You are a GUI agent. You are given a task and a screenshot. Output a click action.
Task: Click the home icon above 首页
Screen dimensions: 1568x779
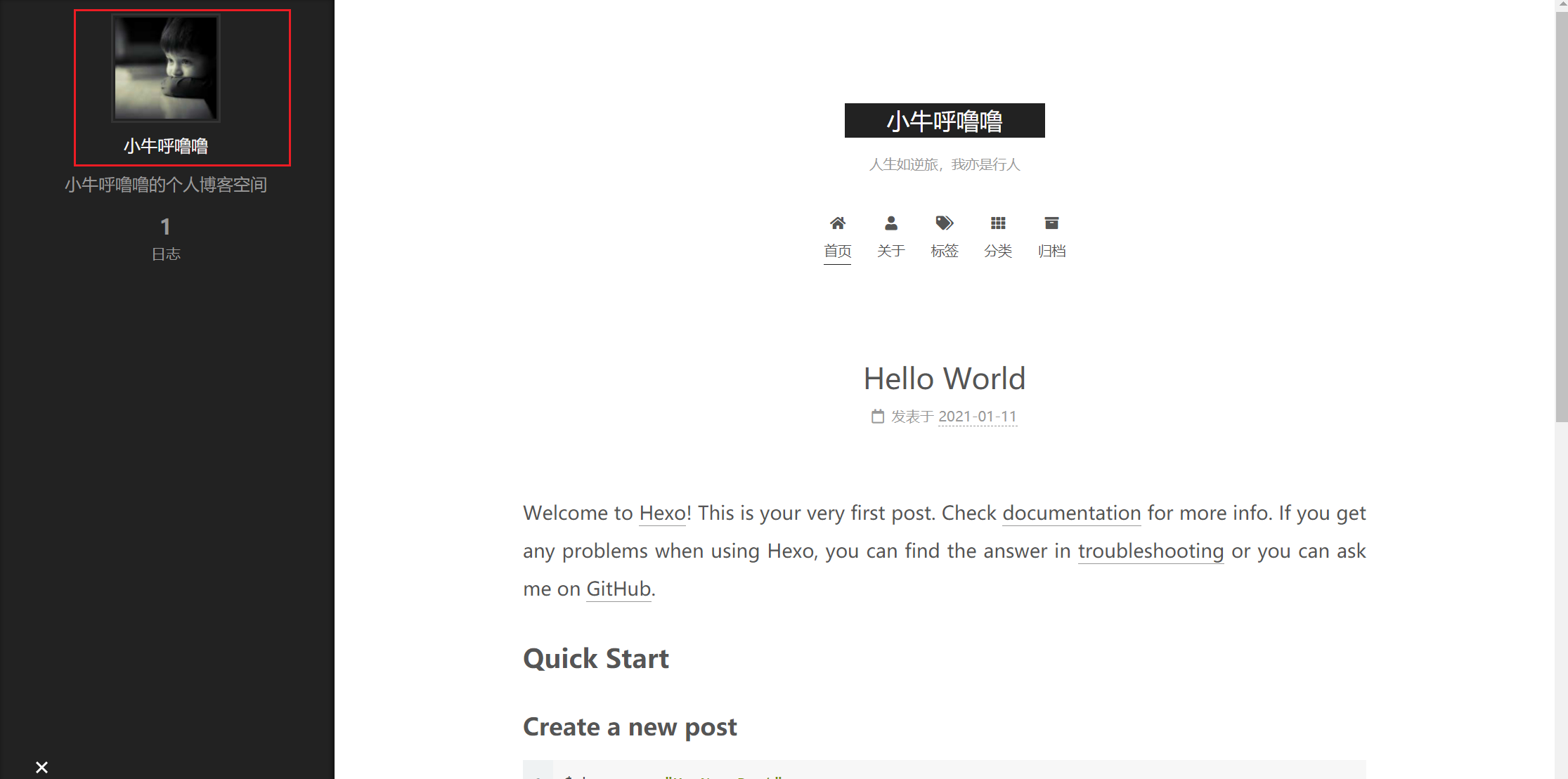coord(837,223)
